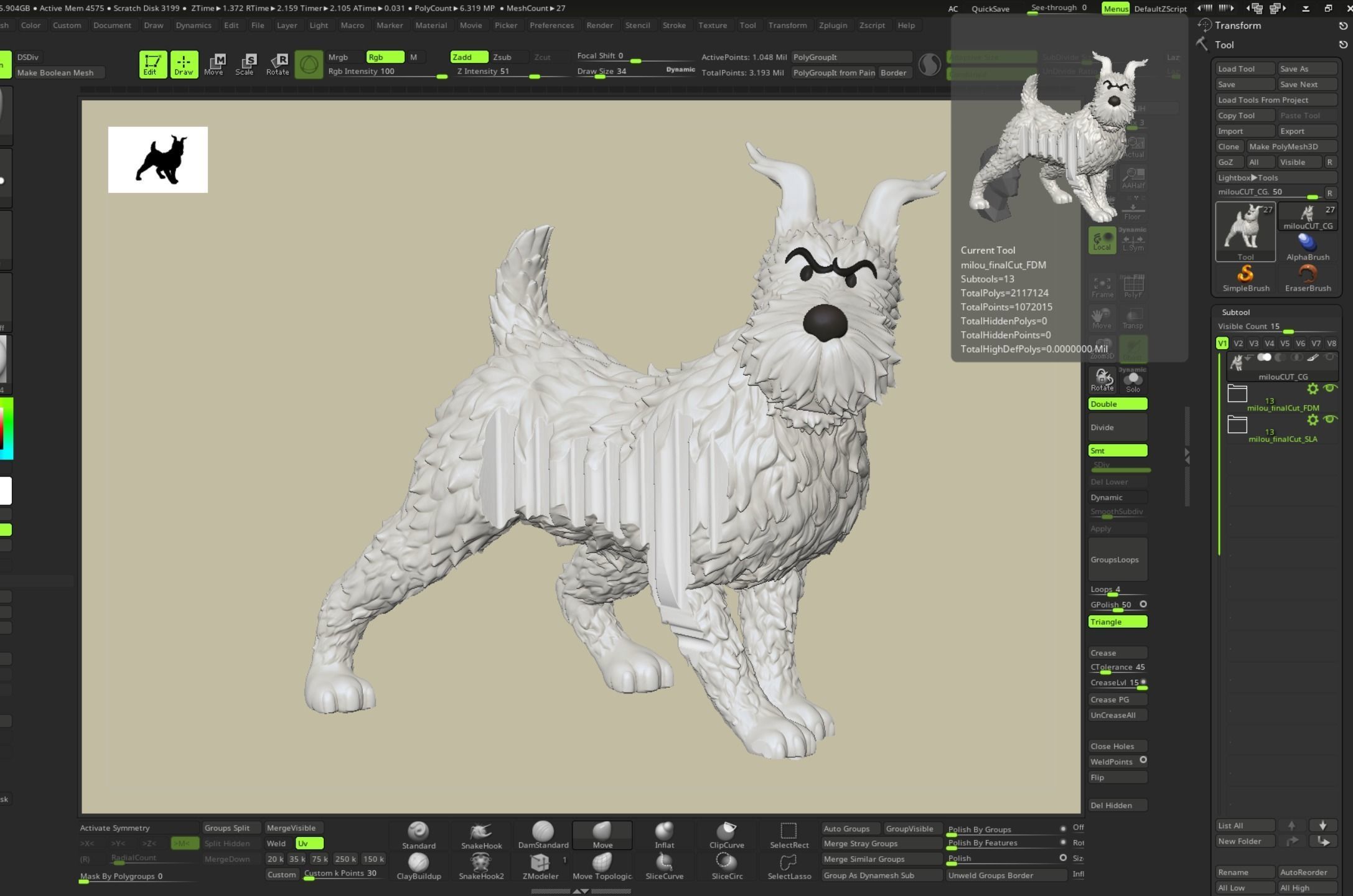This screenshot has width=1353, height=896.
Task: Open the current material sphere selector
Action: click(x=930, y=65)
